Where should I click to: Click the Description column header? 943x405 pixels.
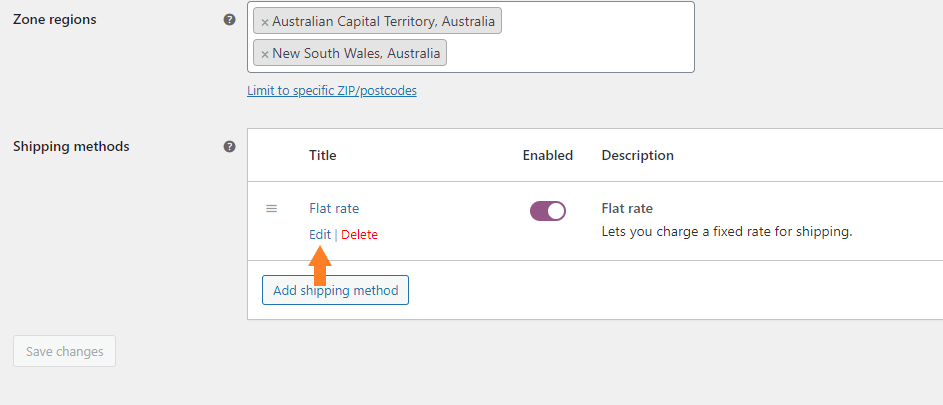tap(638, 155)
